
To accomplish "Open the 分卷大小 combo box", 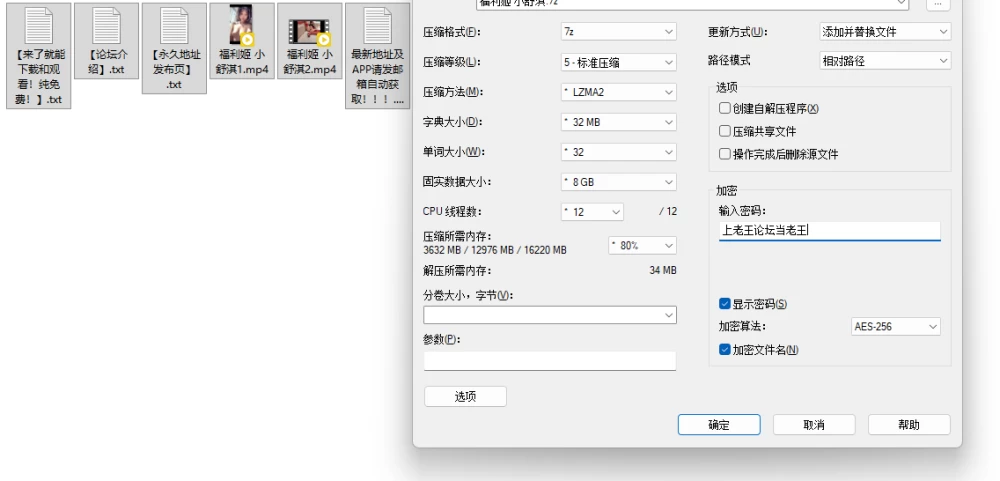I will (x=550, y=315).
